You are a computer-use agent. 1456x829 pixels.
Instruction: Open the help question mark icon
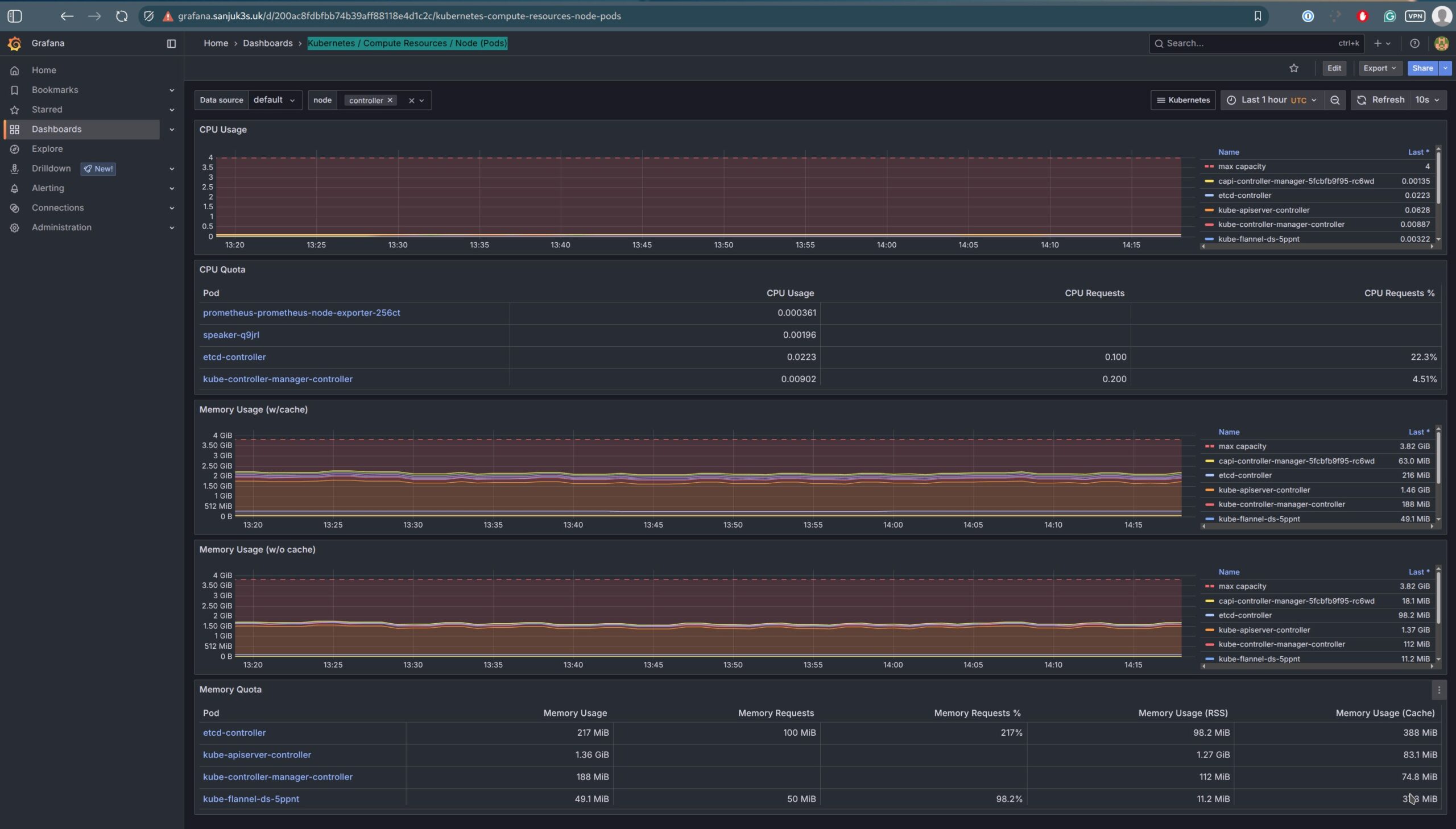[1414, 43]
